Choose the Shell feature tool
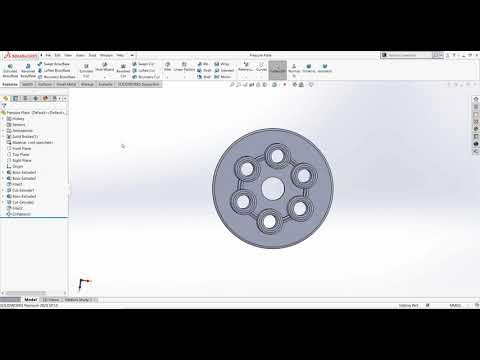The height and width of the screenshot is (360, 480). click(204, 77)
